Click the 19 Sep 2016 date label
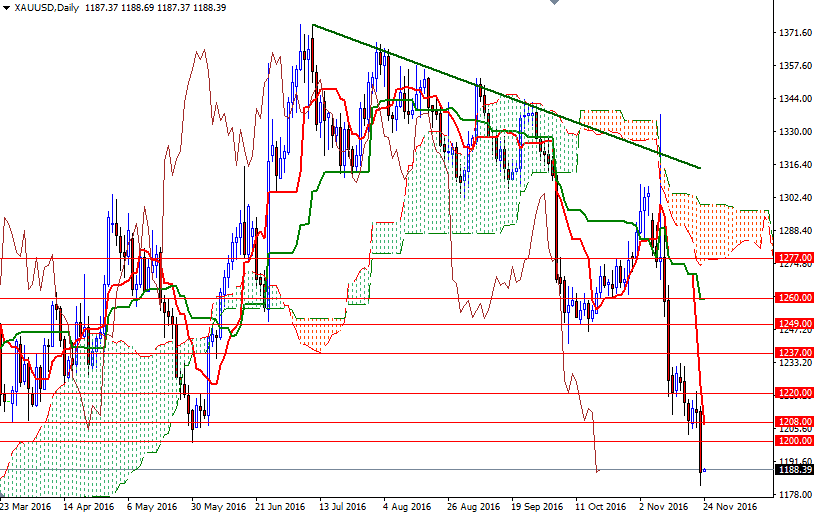The height and width of the screenshot is (514, 814). pos(538,506)
